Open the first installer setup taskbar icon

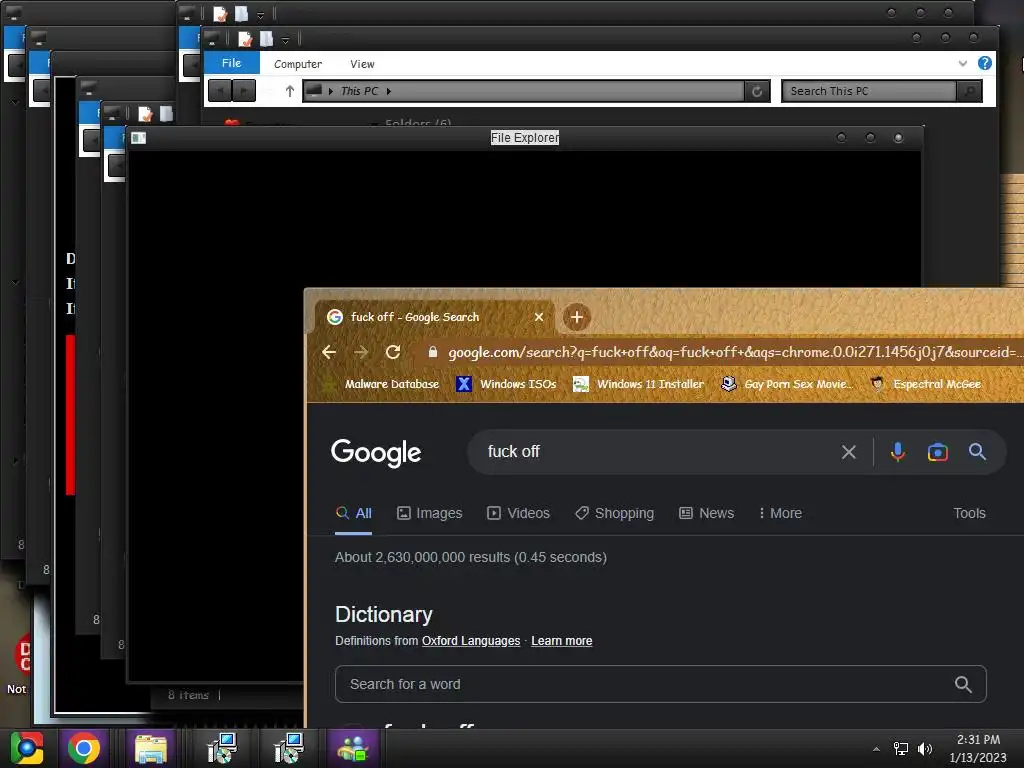coord(221,748)
